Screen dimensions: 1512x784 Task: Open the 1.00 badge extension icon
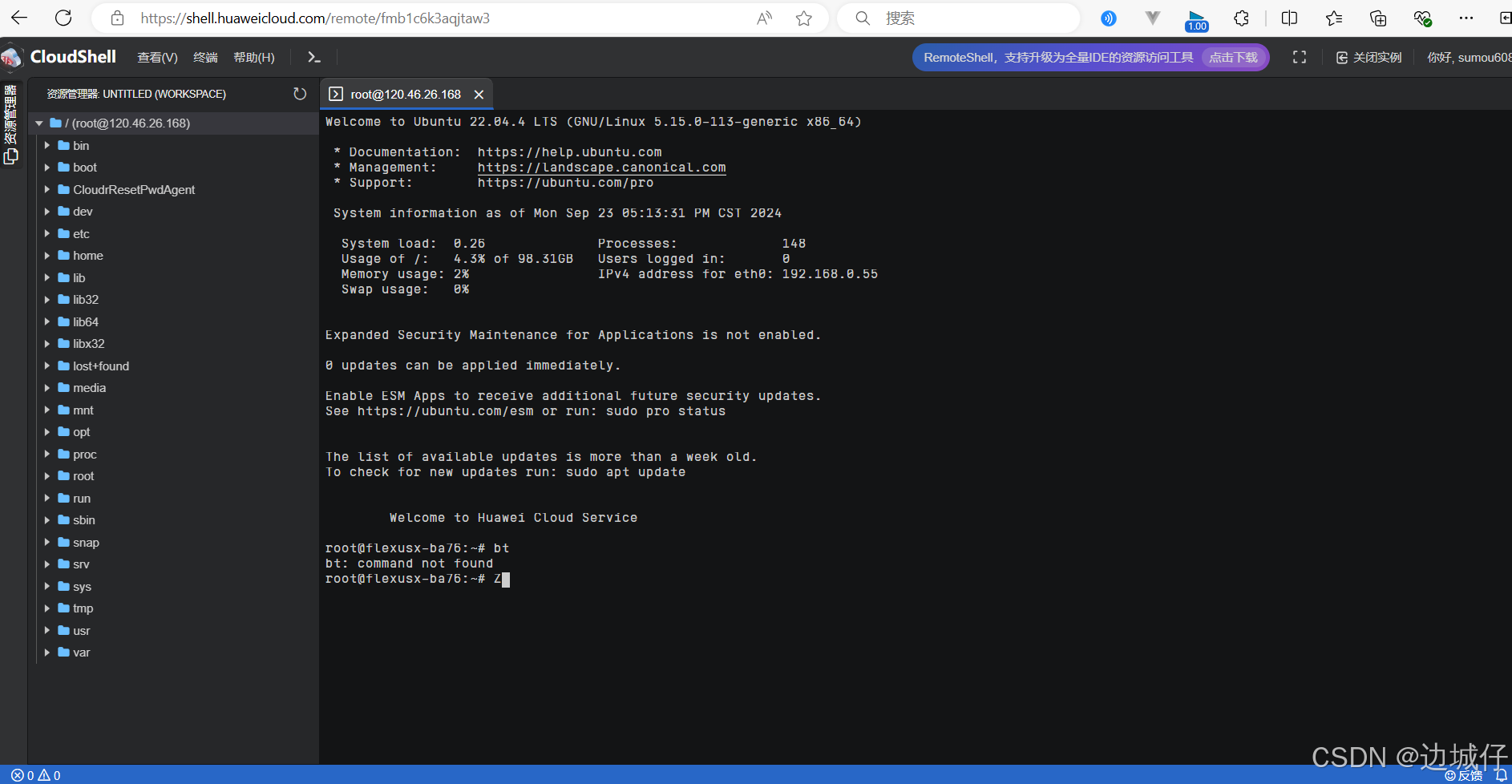(1197, 20)
